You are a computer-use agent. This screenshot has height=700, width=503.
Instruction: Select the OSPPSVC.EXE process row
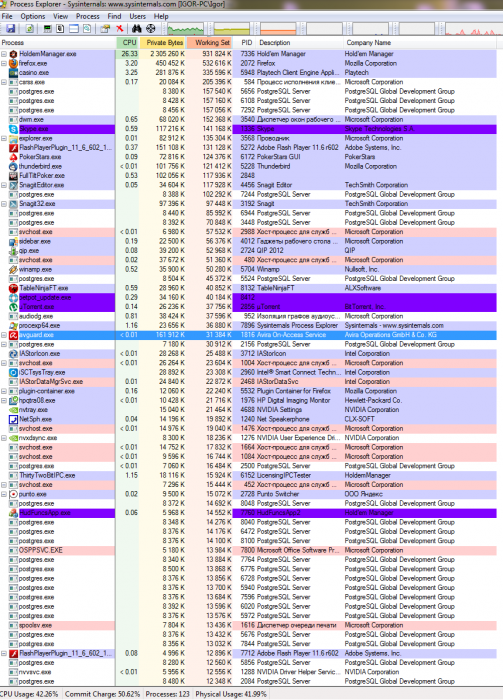(x=249, y=550)
